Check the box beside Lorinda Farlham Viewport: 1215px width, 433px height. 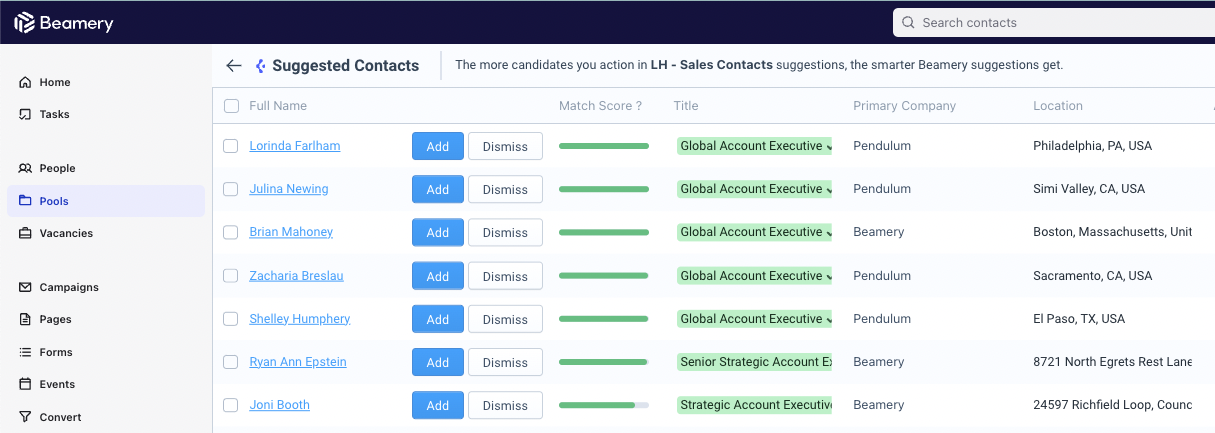[230, 146]
